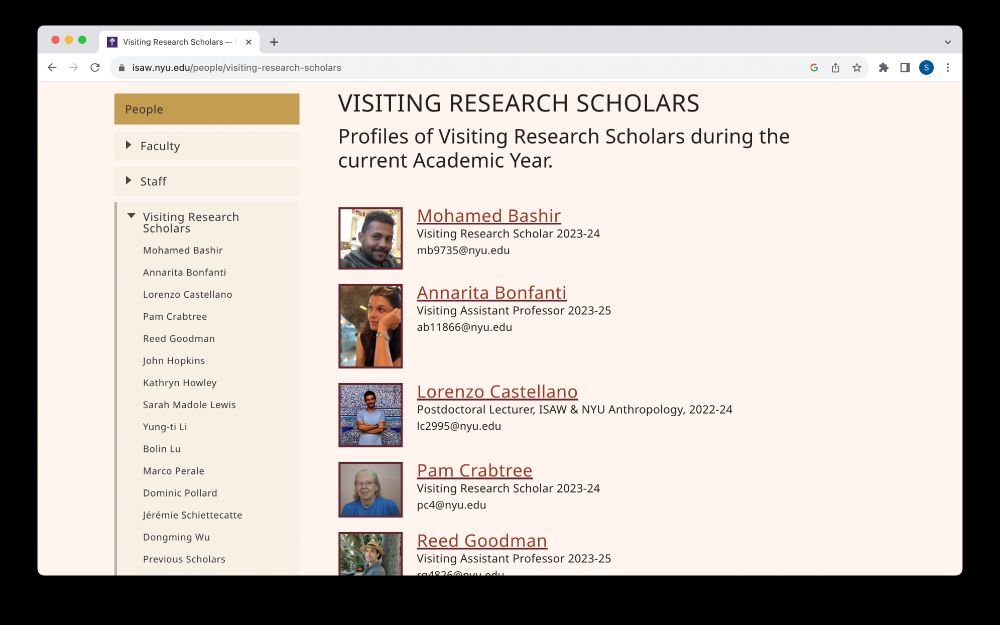Open Visiting Research Scholars sidebar item

click(191, 223)
